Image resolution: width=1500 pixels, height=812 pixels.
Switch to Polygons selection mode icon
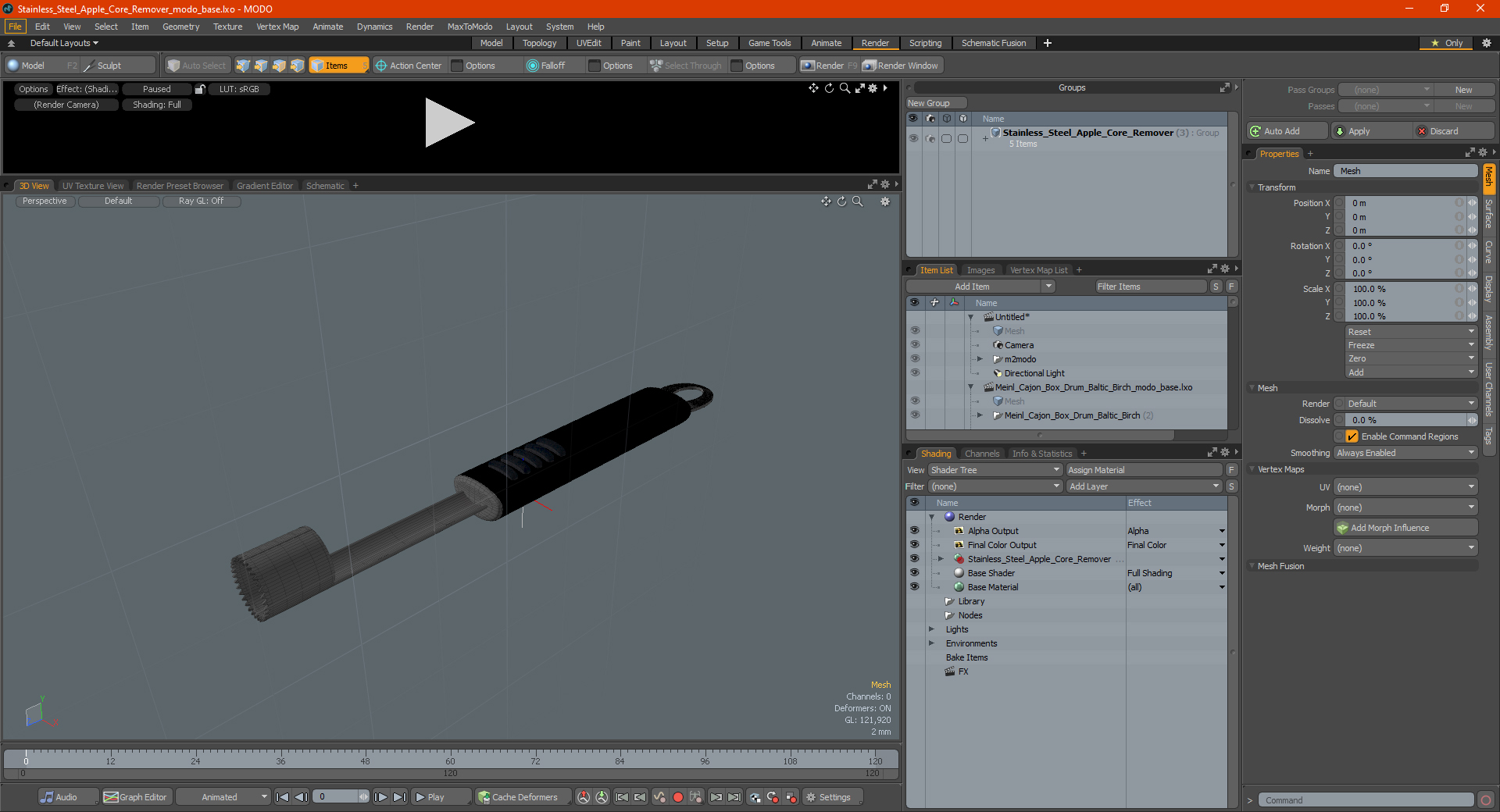click(279, 66)
